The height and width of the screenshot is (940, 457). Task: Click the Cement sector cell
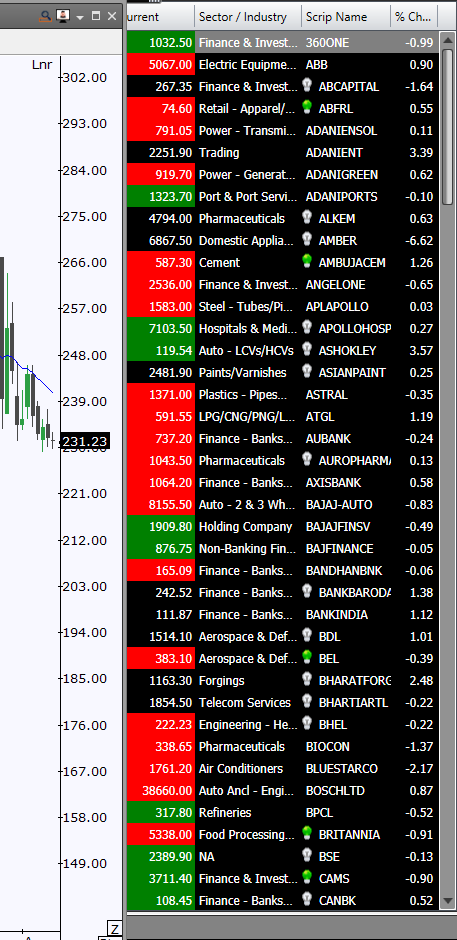248,262
